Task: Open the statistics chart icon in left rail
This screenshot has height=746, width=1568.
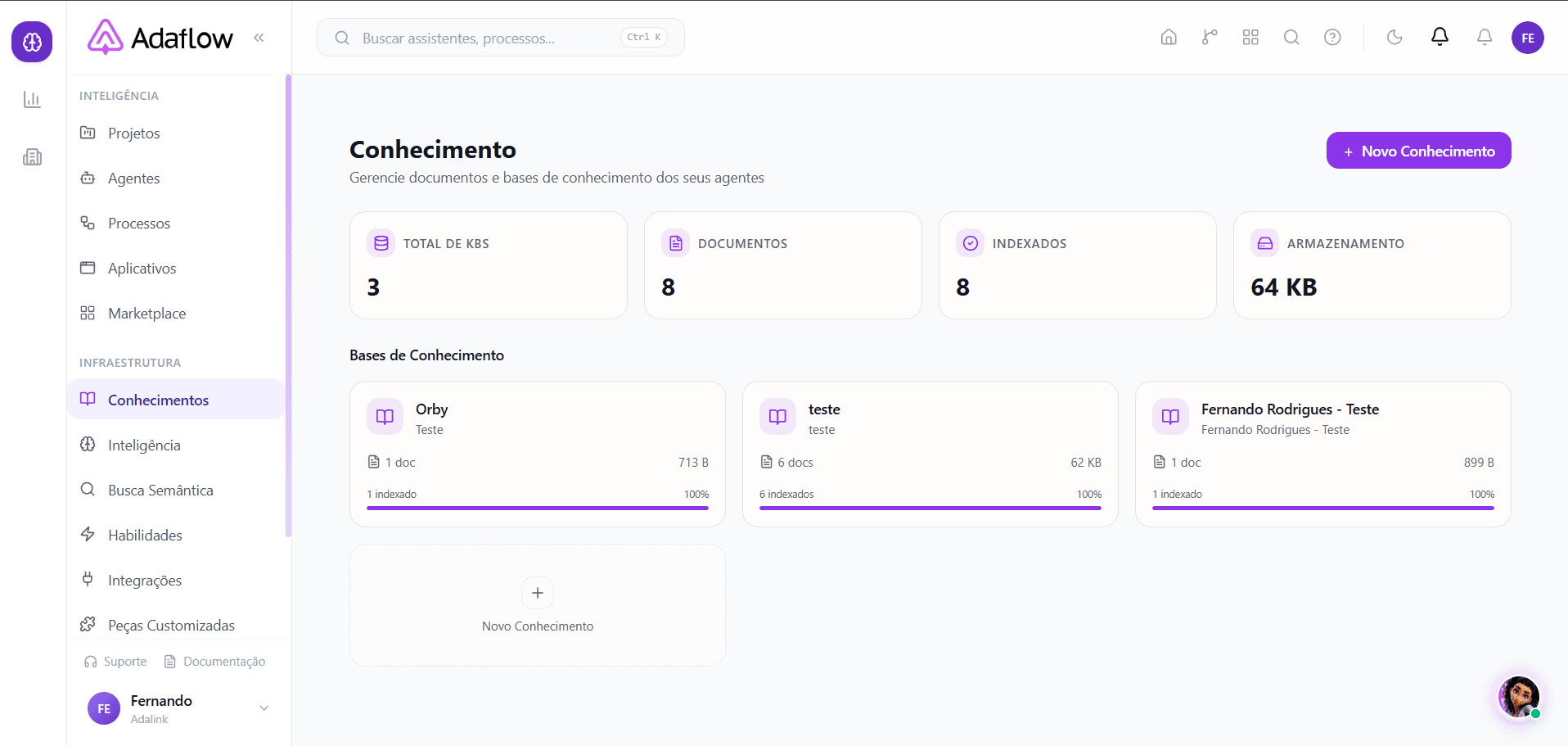Action: pyautogui.click(x=32, y=99)
